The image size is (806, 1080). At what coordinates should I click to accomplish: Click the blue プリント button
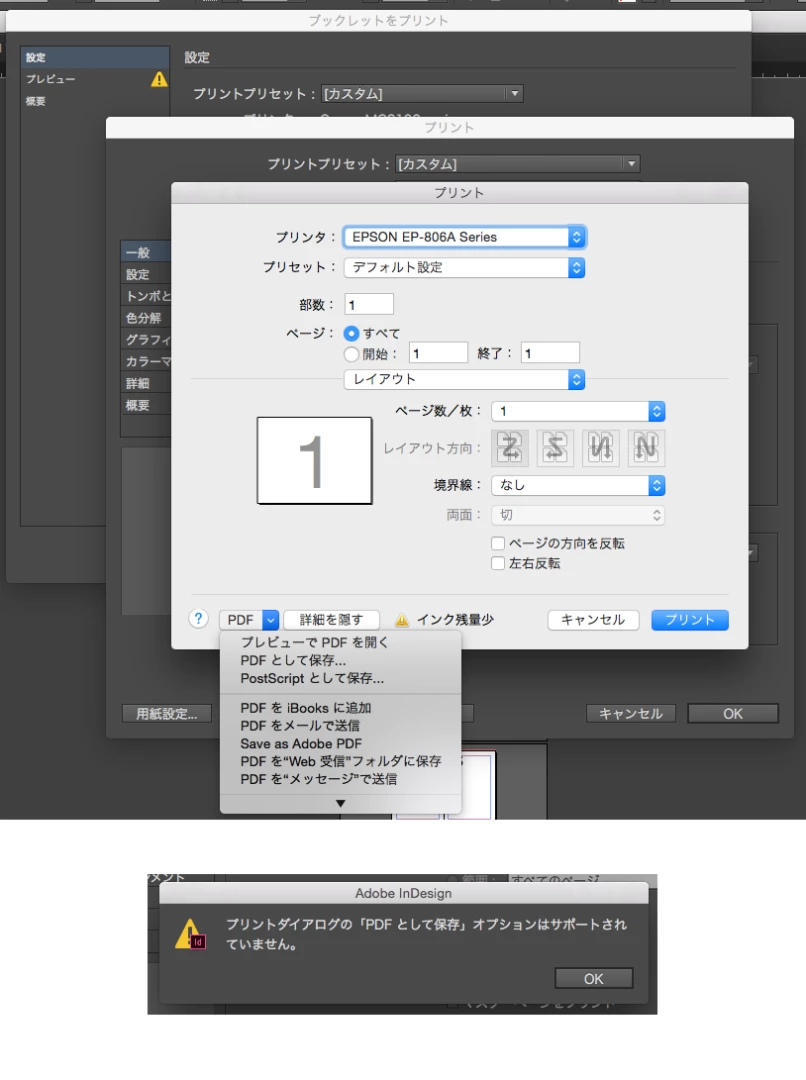point(690,620)
